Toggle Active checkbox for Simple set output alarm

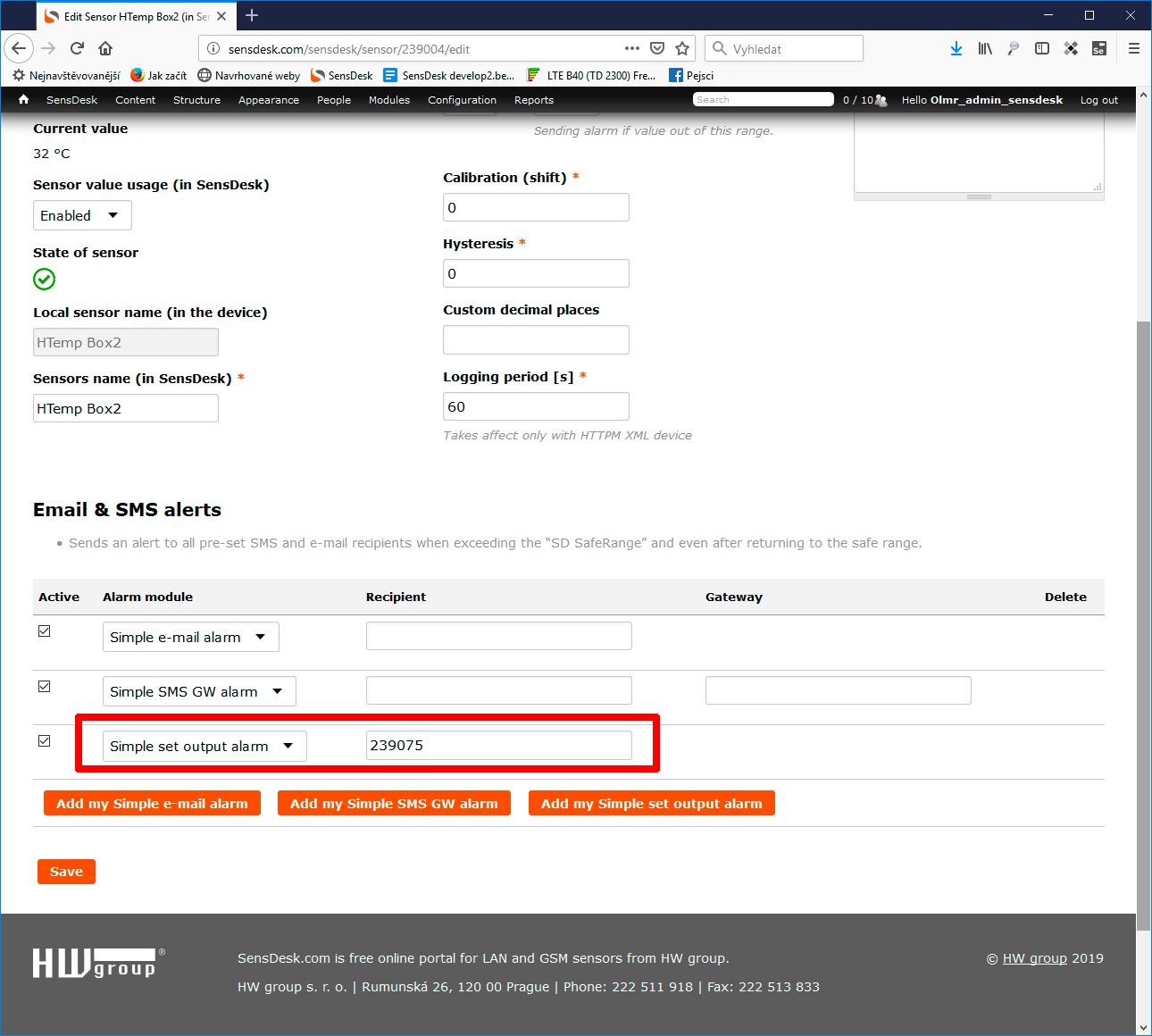click(x=44, y=741)
